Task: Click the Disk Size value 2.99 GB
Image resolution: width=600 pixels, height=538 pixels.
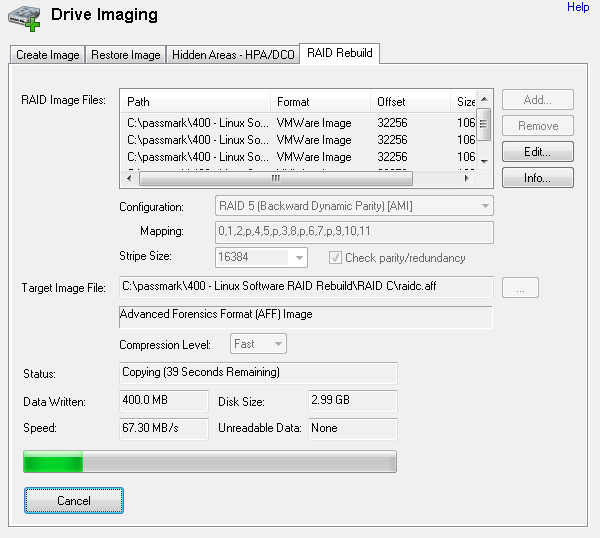Action: [353, 401]
